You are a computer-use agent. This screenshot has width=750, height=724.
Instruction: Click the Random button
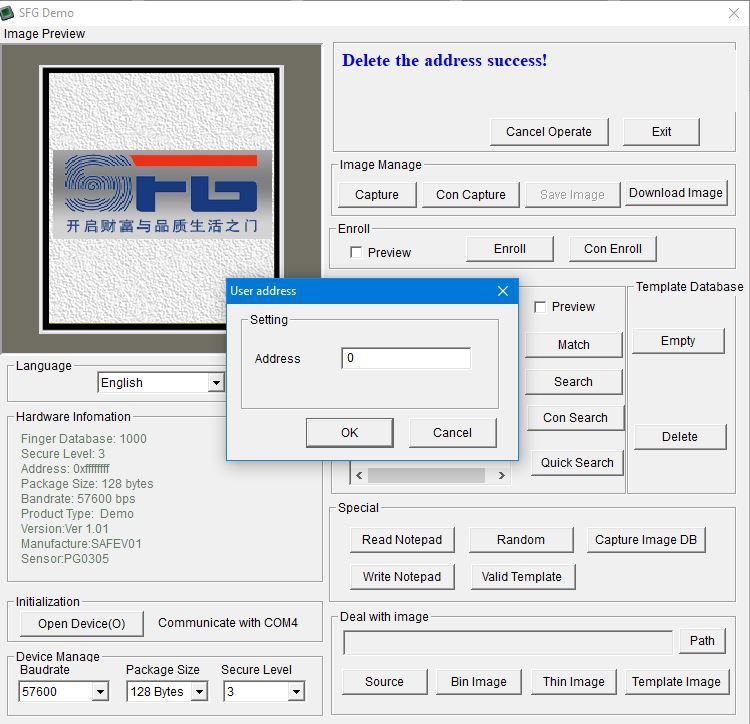(x=521, y=540)
